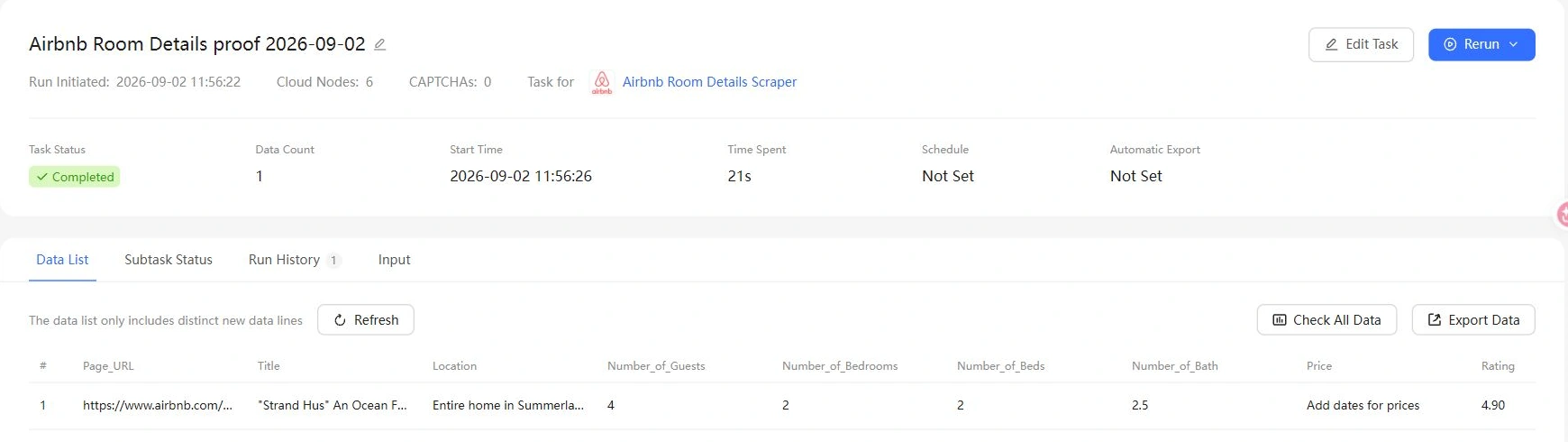This screenshot has height=442, width=1568.
Task: Click the Rating column header
Action: pos(1498,366)
